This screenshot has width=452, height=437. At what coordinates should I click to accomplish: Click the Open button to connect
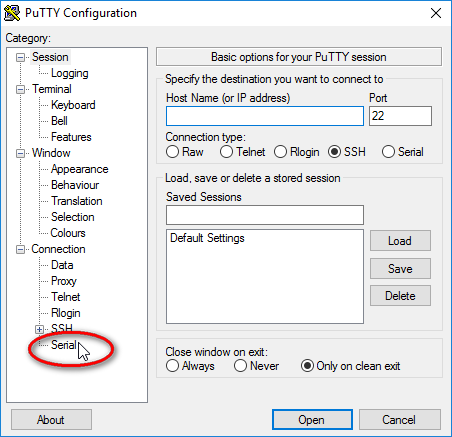pyautogui.click(x=312, y=420)
